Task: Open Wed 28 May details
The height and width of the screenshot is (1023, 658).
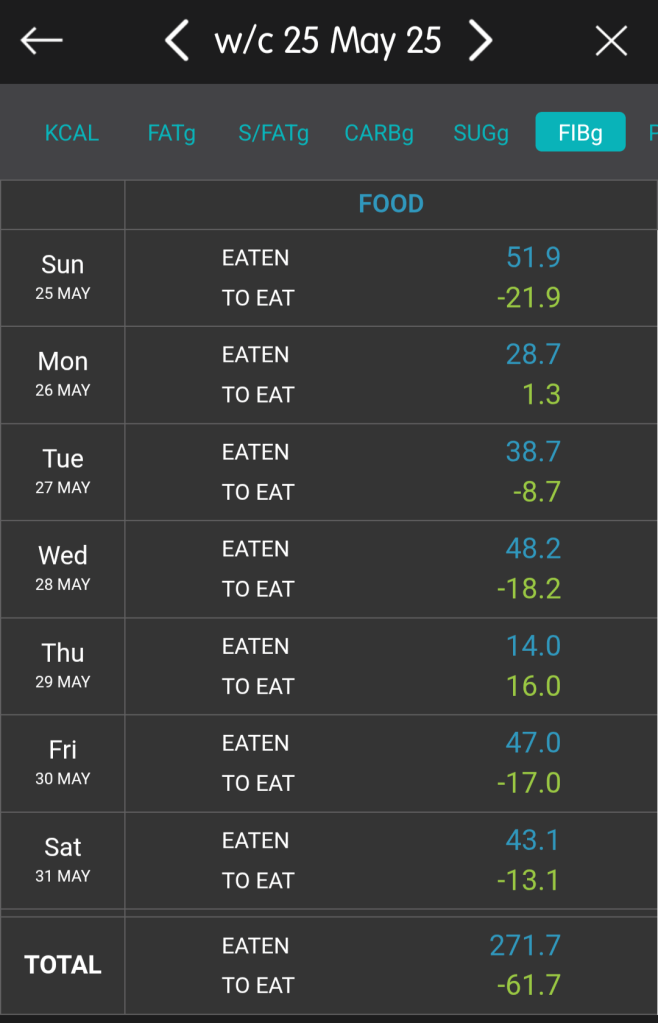Action: click(x=63, y=568)
